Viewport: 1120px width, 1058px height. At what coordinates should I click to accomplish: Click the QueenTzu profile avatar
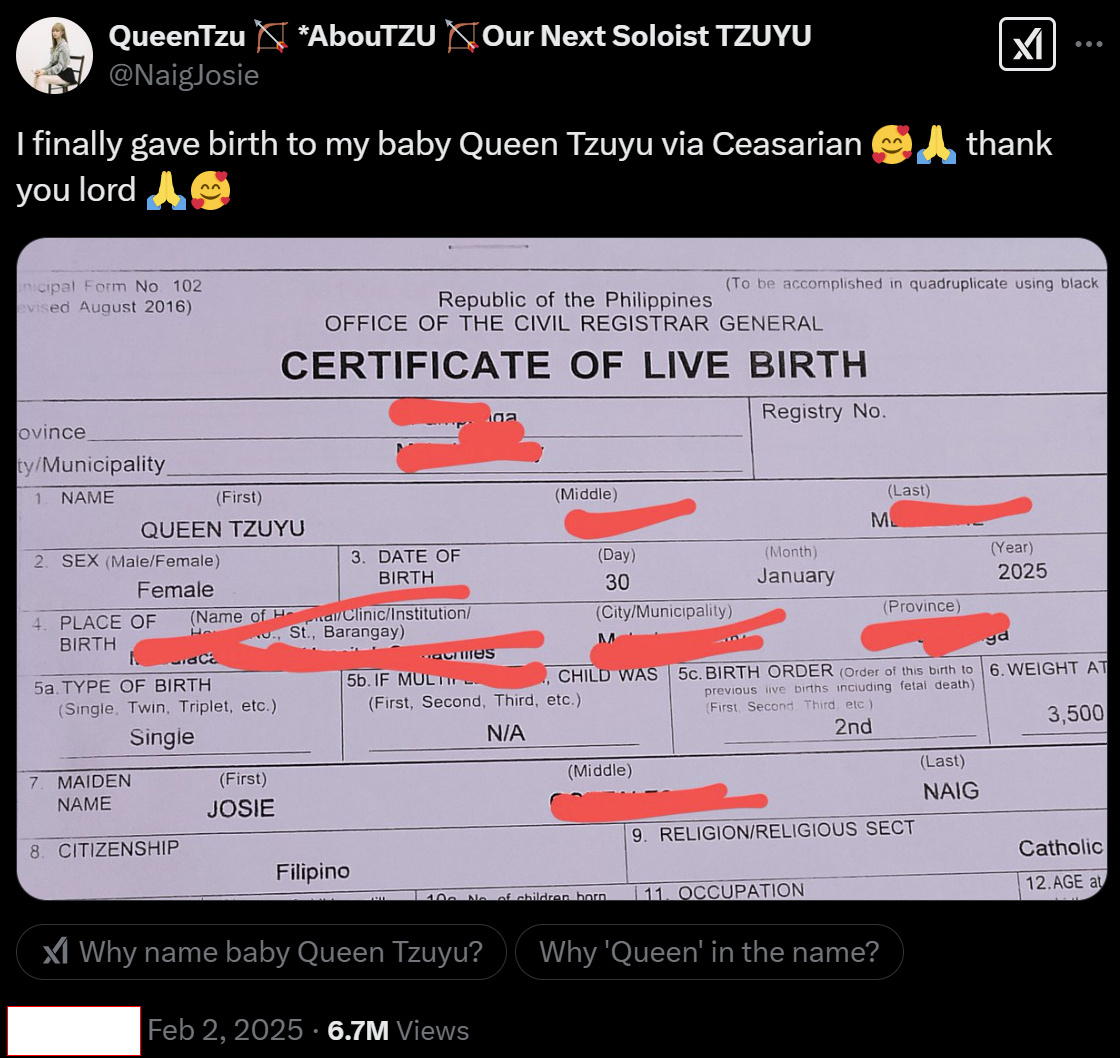[54, 56]
